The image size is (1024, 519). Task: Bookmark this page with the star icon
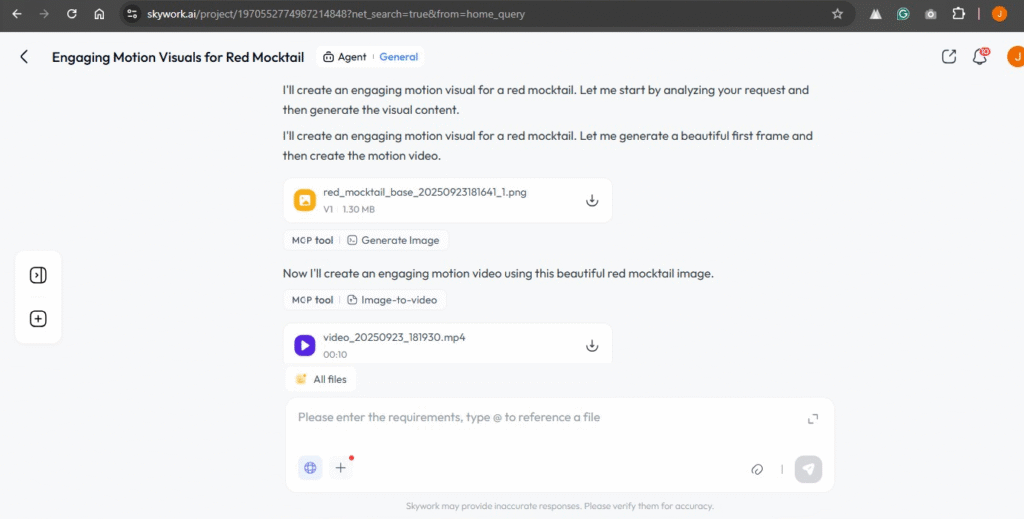point(837,14)
